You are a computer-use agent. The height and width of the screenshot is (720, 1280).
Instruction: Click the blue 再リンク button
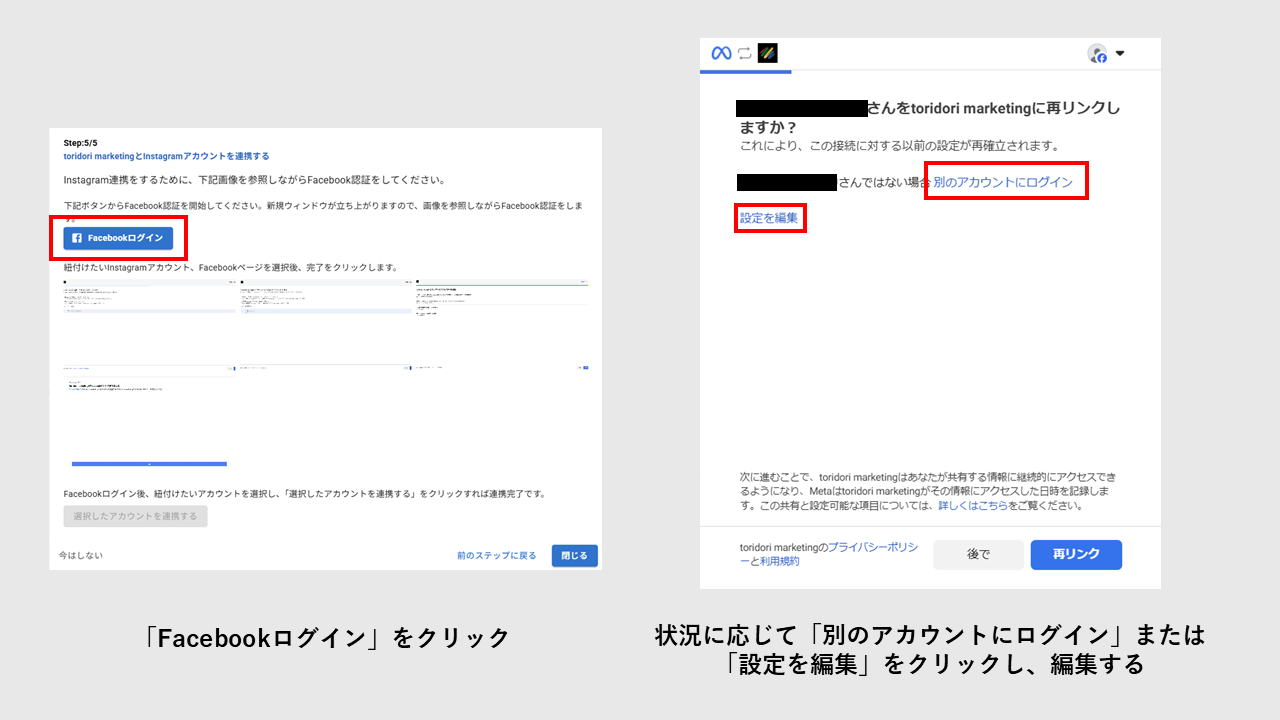coord(1076,555)
